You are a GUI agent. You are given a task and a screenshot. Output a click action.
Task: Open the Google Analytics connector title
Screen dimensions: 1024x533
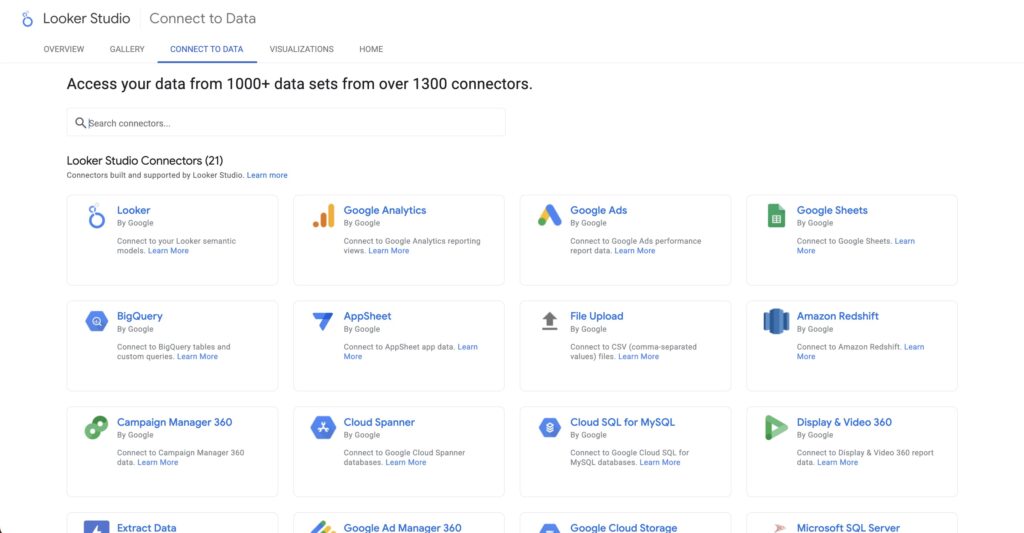tap(385, 210)
